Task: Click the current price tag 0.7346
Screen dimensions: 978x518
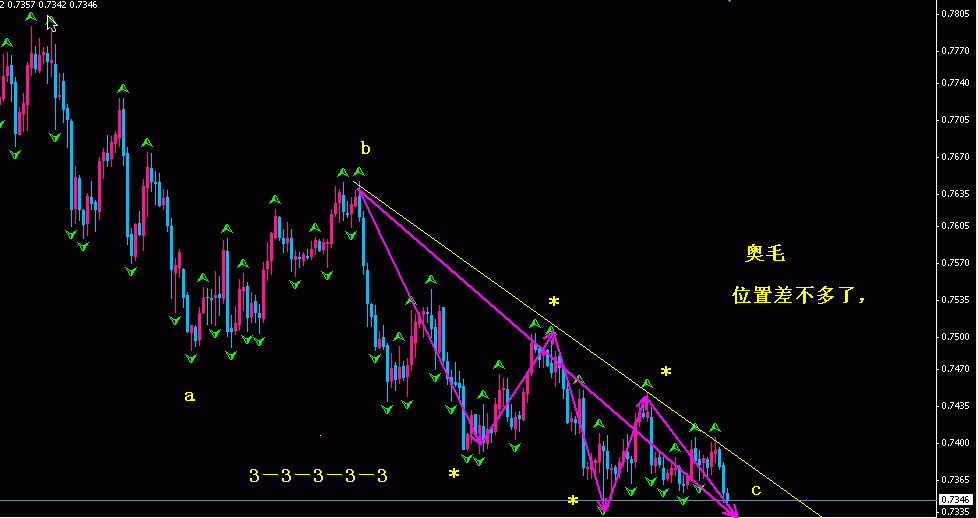Action: [956, 500]
